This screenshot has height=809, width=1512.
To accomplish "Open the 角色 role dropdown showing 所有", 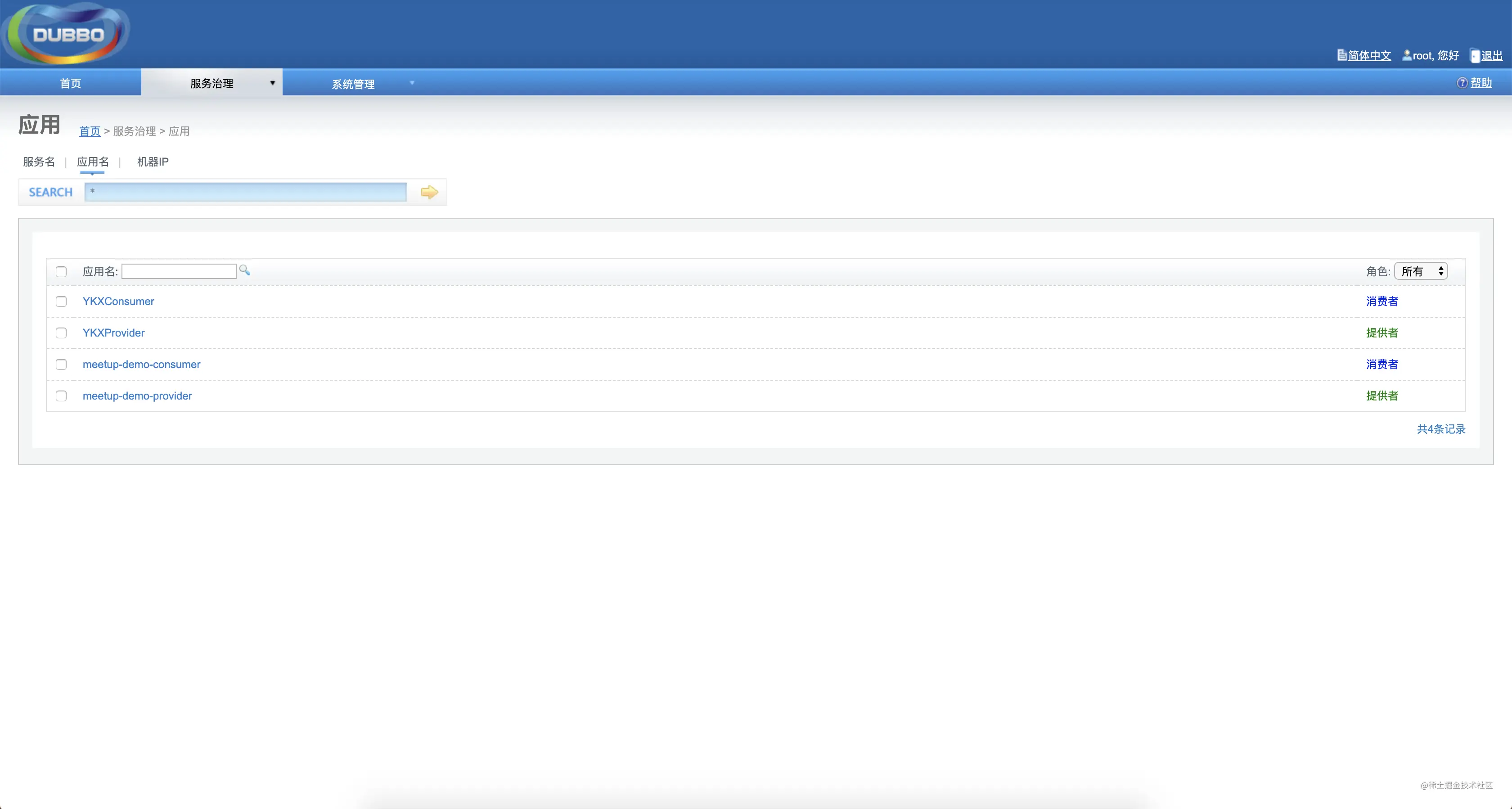I will pos(1421,271).
